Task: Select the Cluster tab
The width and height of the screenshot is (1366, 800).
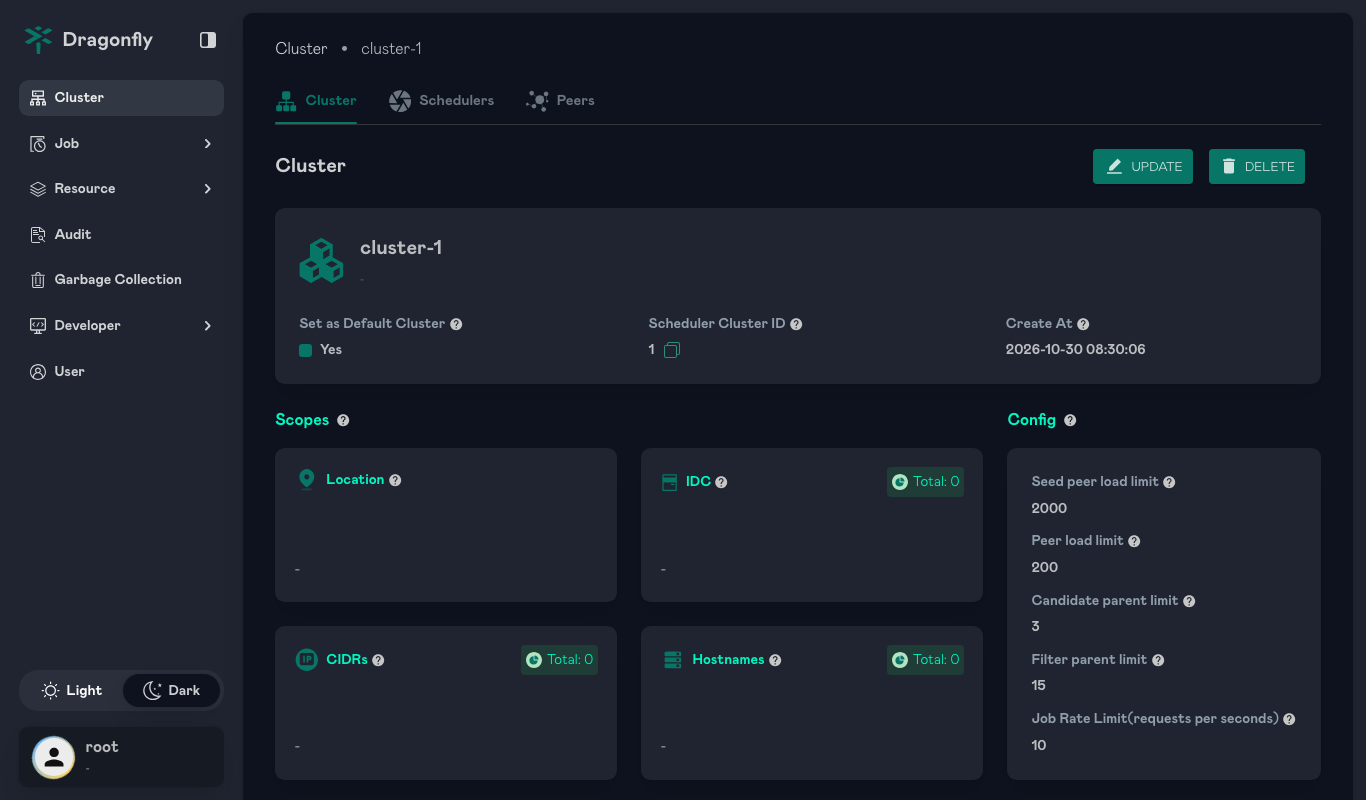Action: pyautogui.click(x=316, y=101)
